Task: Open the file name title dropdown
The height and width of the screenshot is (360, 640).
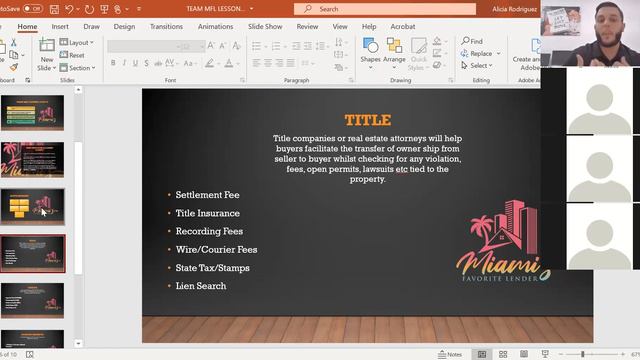Action: click(x=251, y=9)
